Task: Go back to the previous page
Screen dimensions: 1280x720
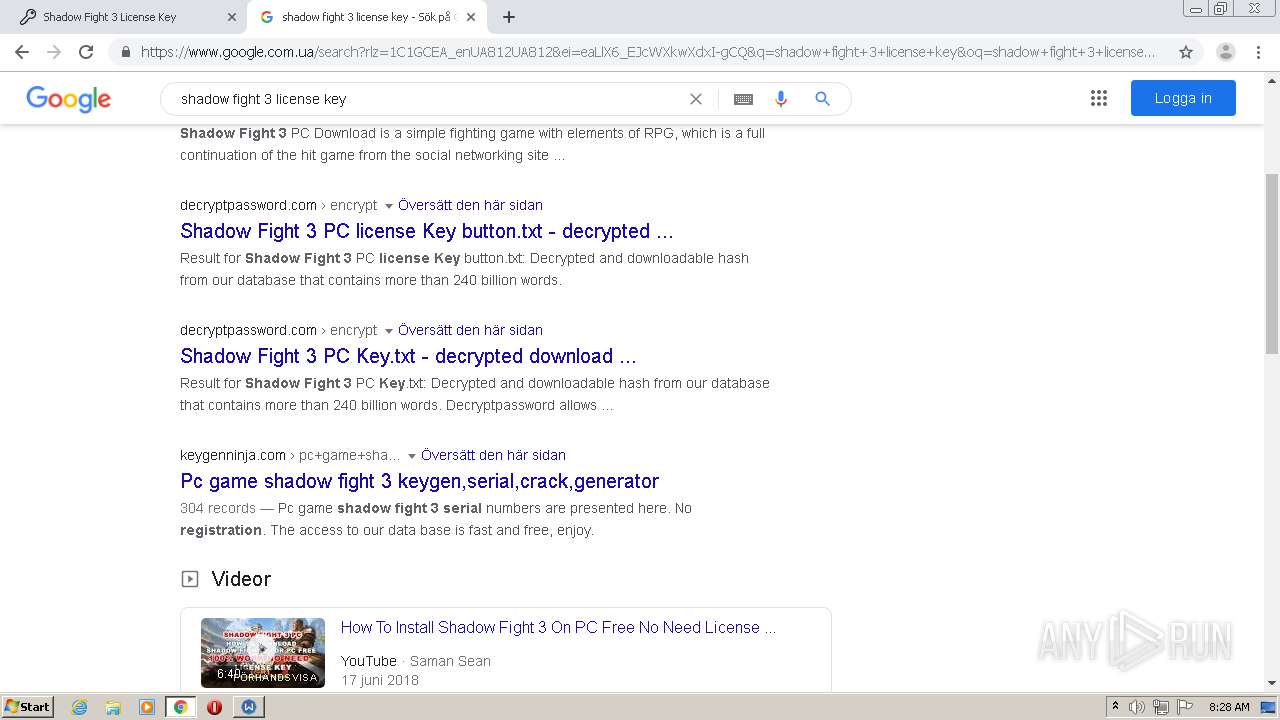Action: tap(22, 52)
